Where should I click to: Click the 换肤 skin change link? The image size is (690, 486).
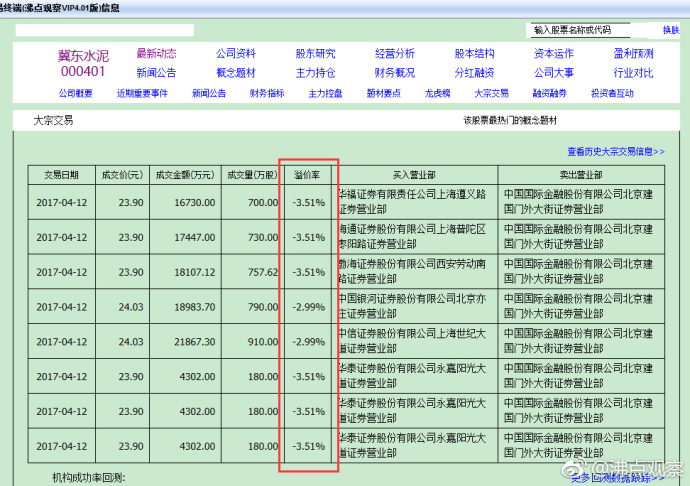click(671, 30)
